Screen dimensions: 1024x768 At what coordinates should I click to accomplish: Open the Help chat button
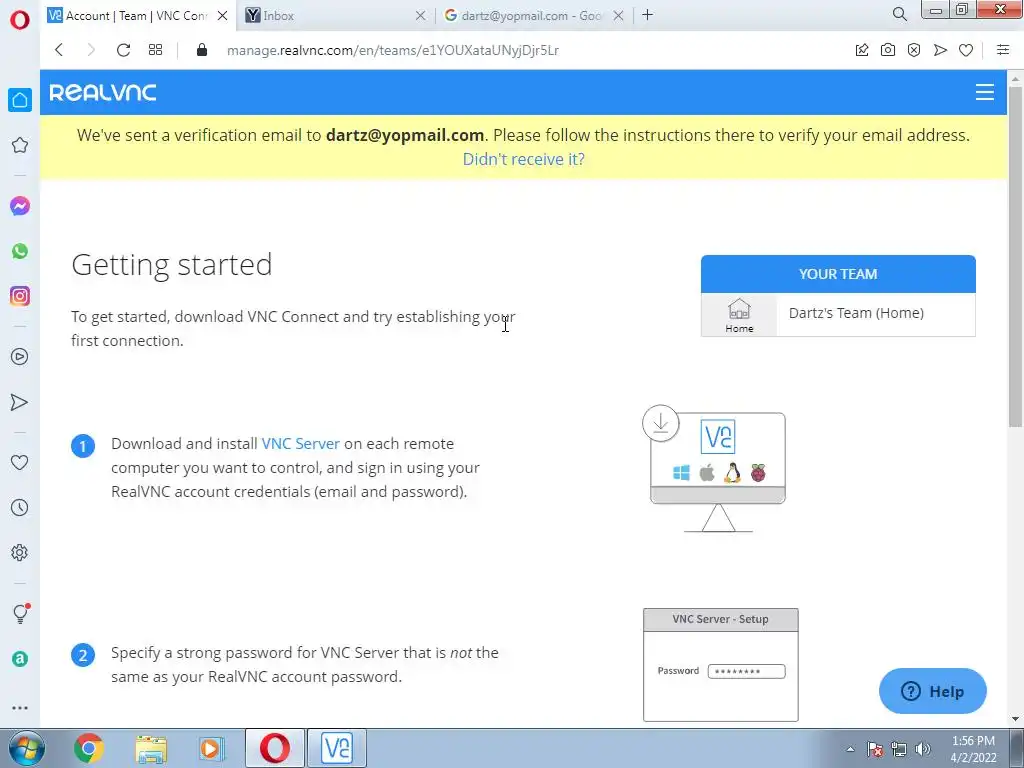pos(933,691)
